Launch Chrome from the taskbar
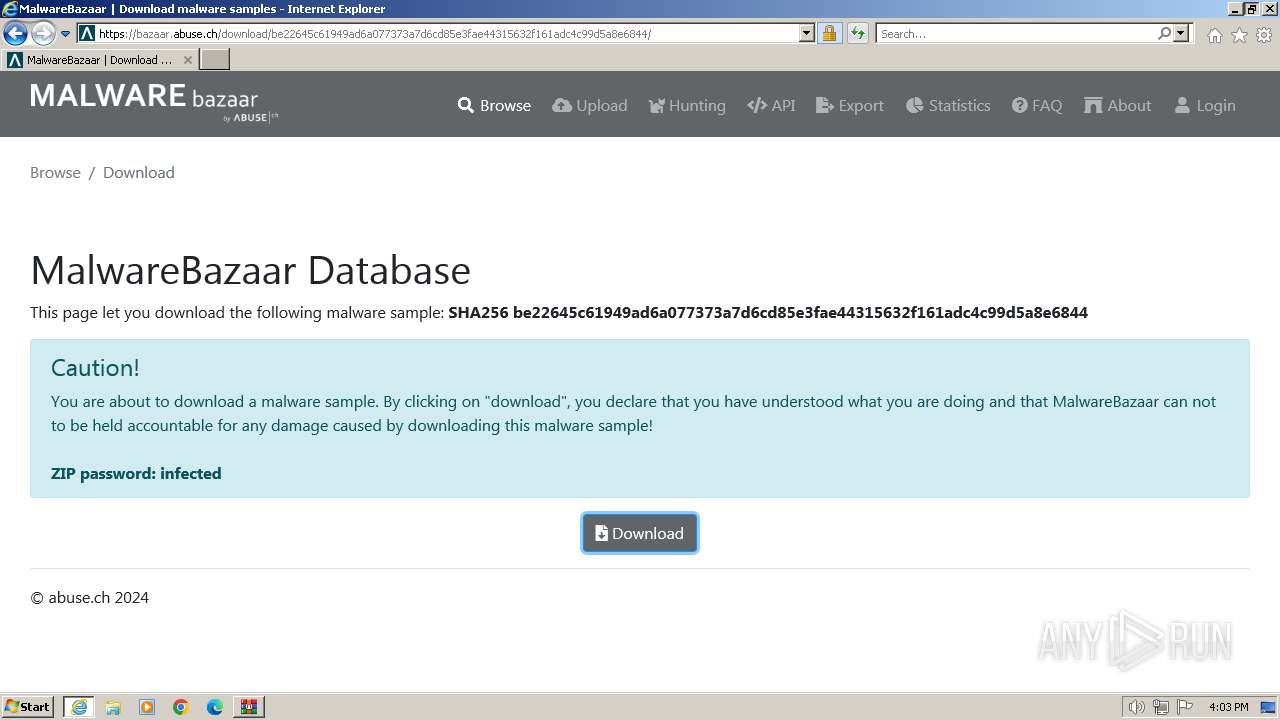 point(181,707)
